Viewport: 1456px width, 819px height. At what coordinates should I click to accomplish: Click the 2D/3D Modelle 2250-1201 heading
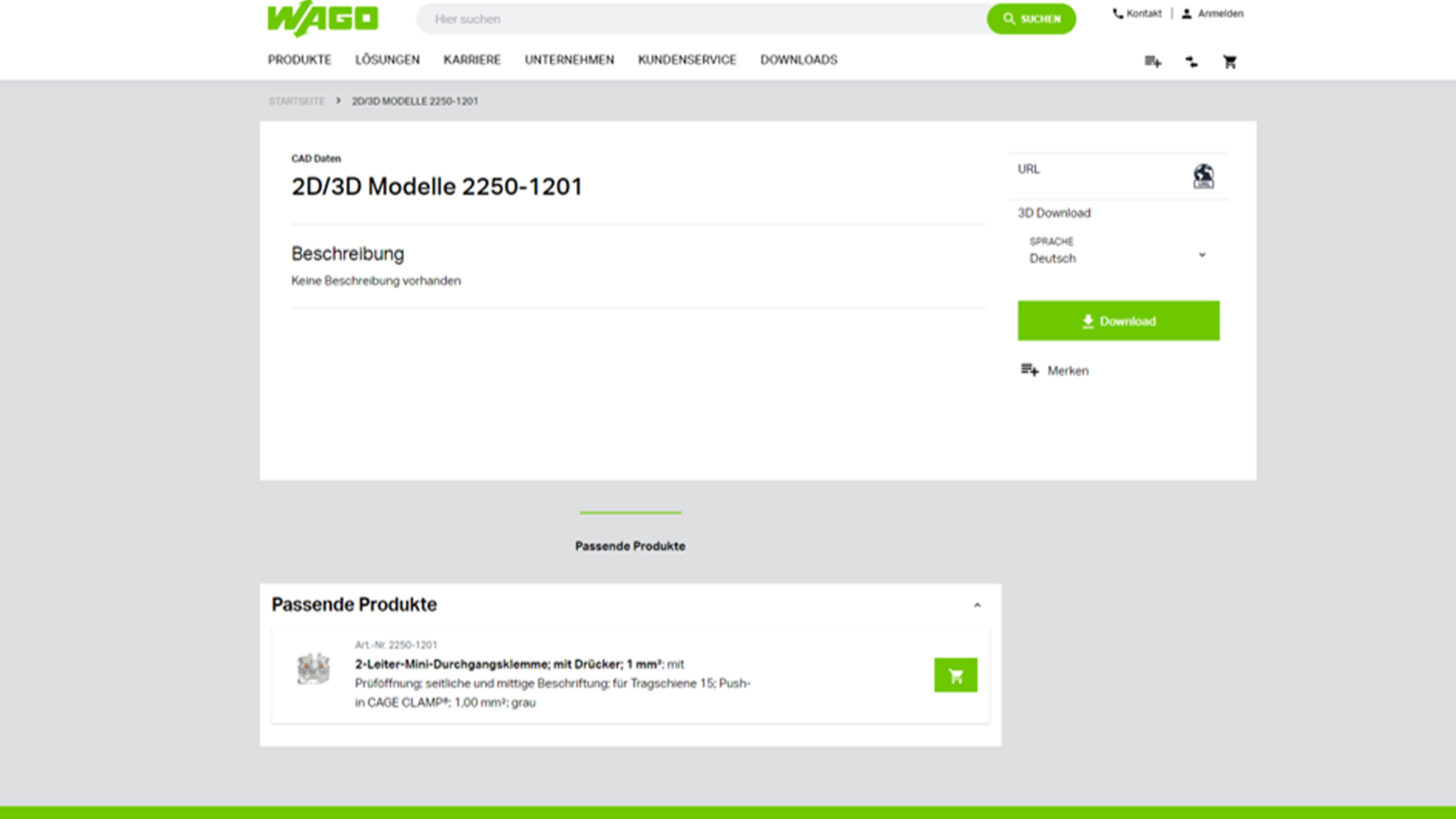click(x=437, y=187)
